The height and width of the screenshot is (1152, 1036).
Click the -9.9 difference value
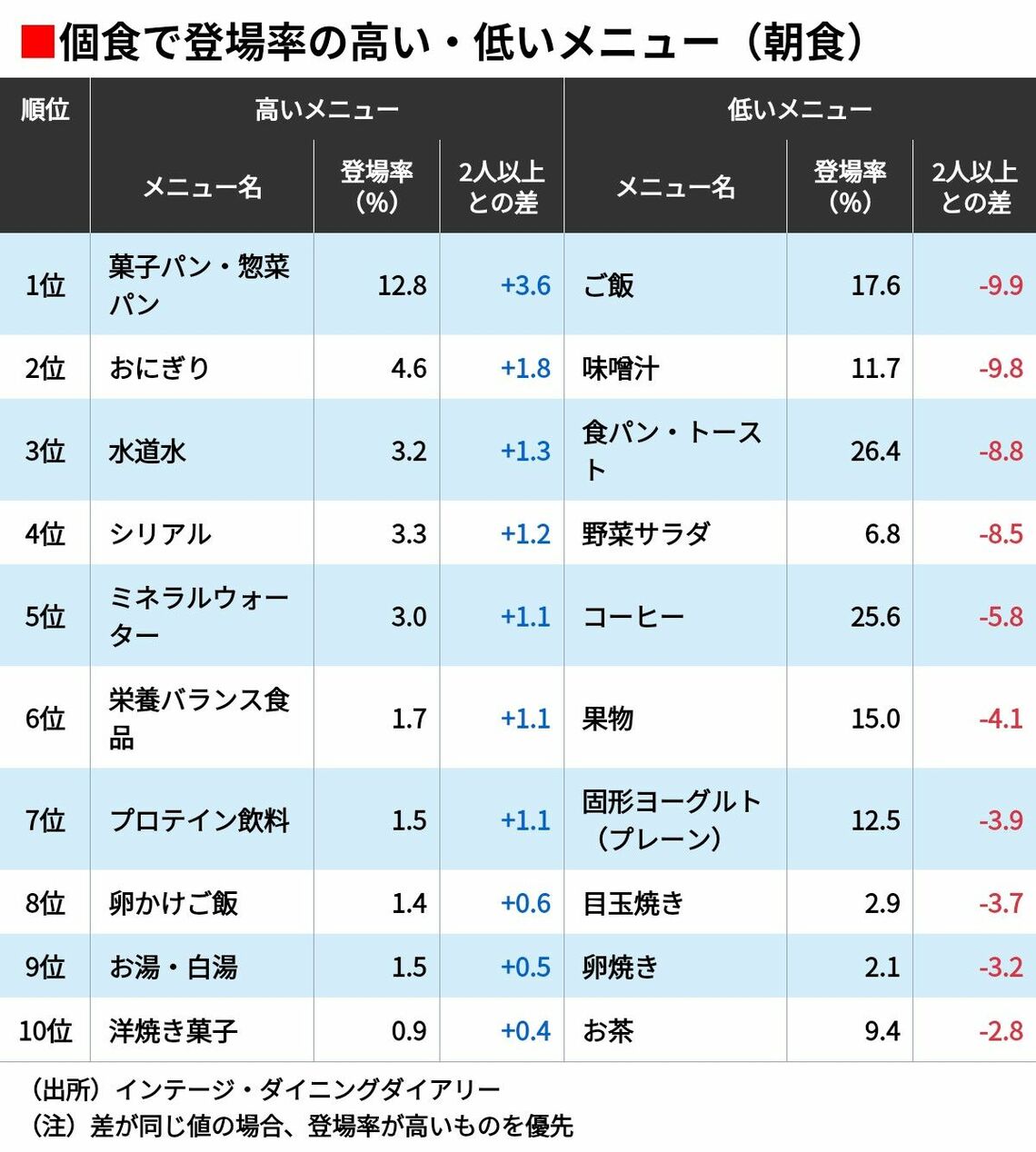click(1001, 285)
